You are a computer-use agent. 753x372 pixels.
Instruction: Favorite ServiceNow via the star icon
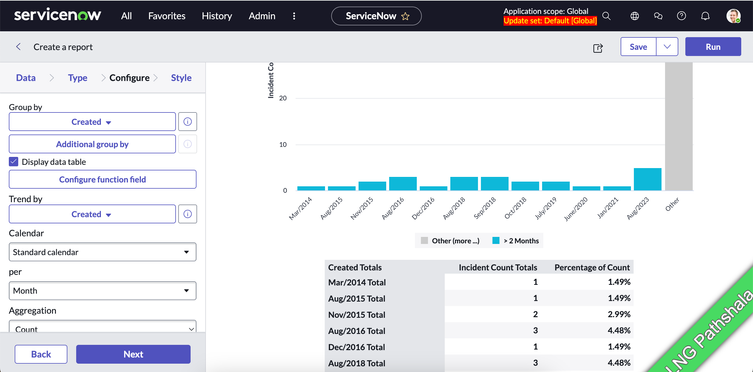pos(405,16)
